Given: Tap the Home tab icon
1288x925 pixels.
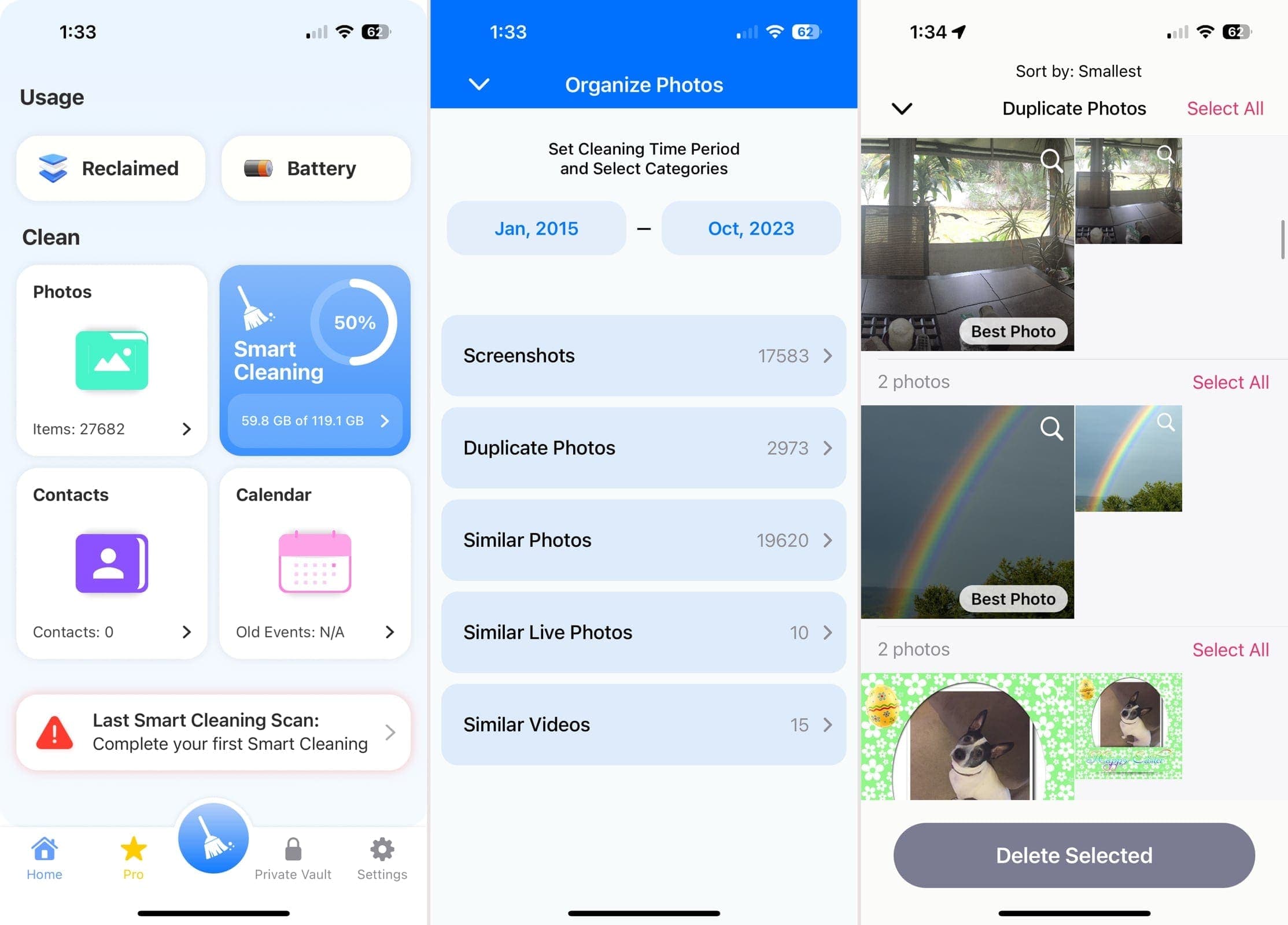Looking at the screenshot, I should [x=44, y=855].
